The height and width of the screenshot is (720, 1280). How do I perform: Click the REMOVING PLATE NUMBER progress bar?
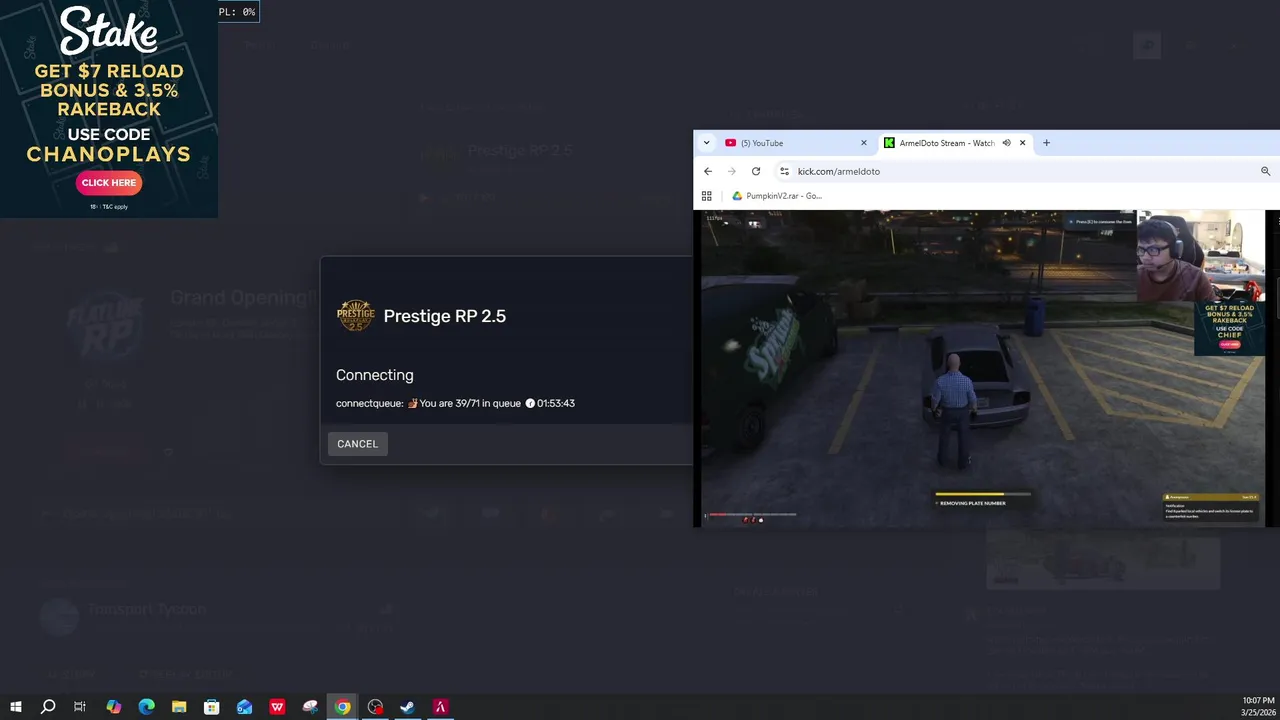tap(983, 498)
